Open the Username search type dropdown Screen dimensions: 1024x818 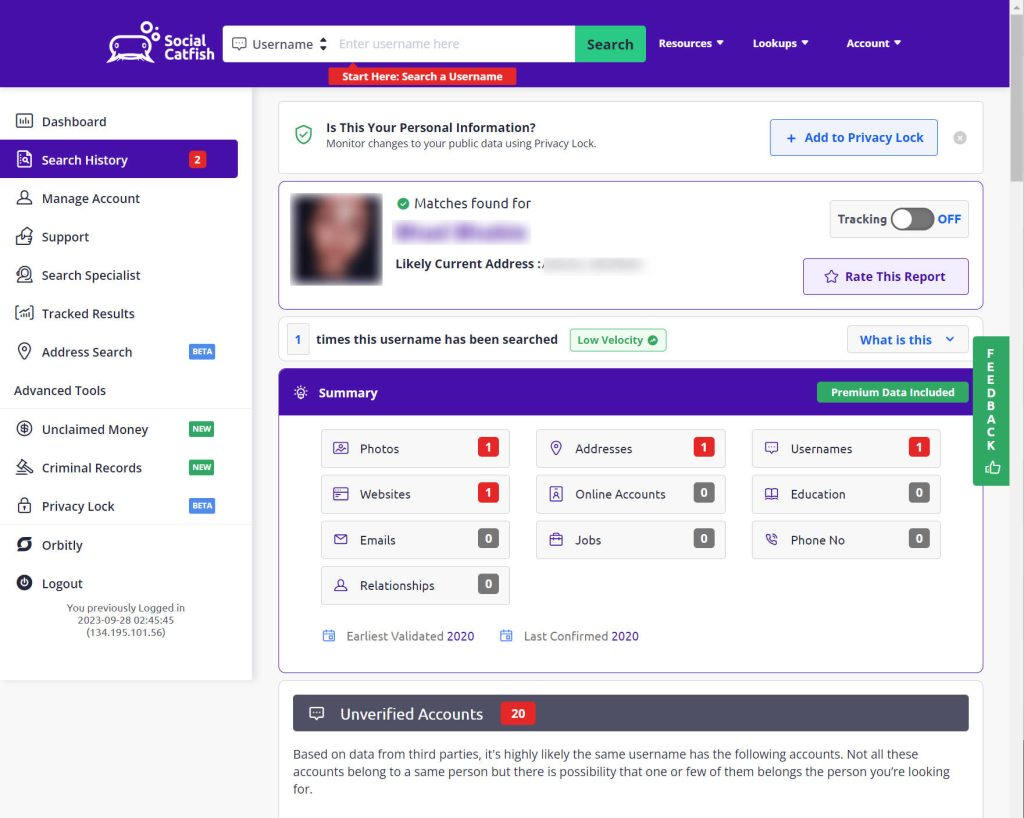[x=280, y=44]
